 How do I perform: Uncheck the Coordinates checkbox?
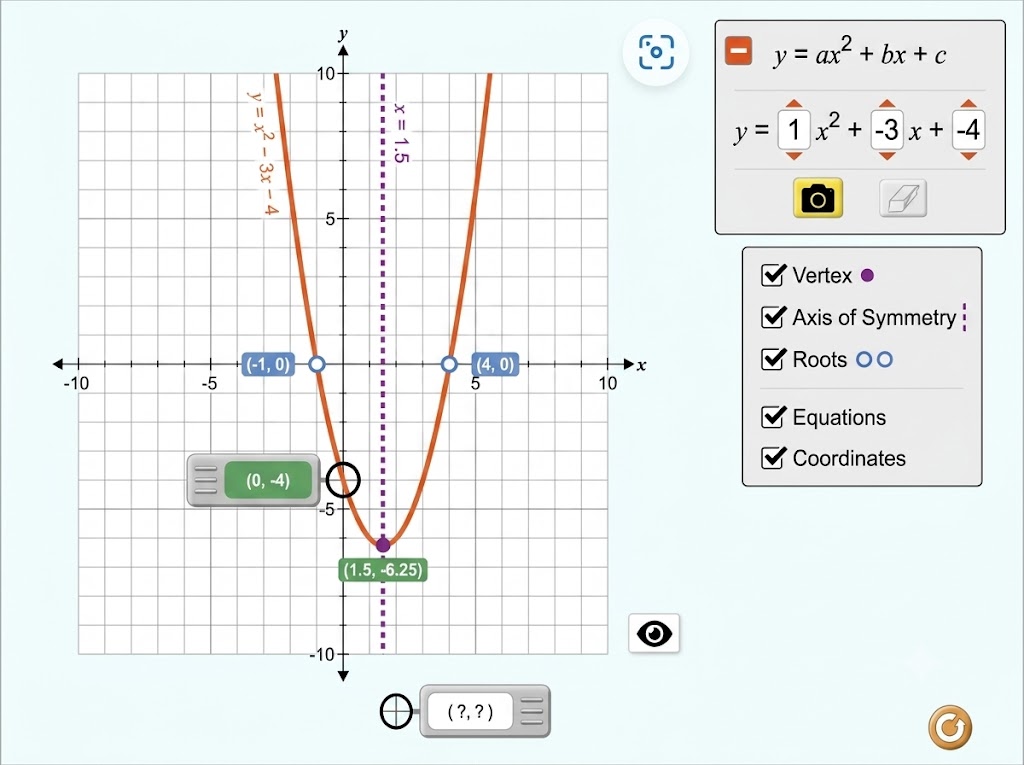click(773, 457)
